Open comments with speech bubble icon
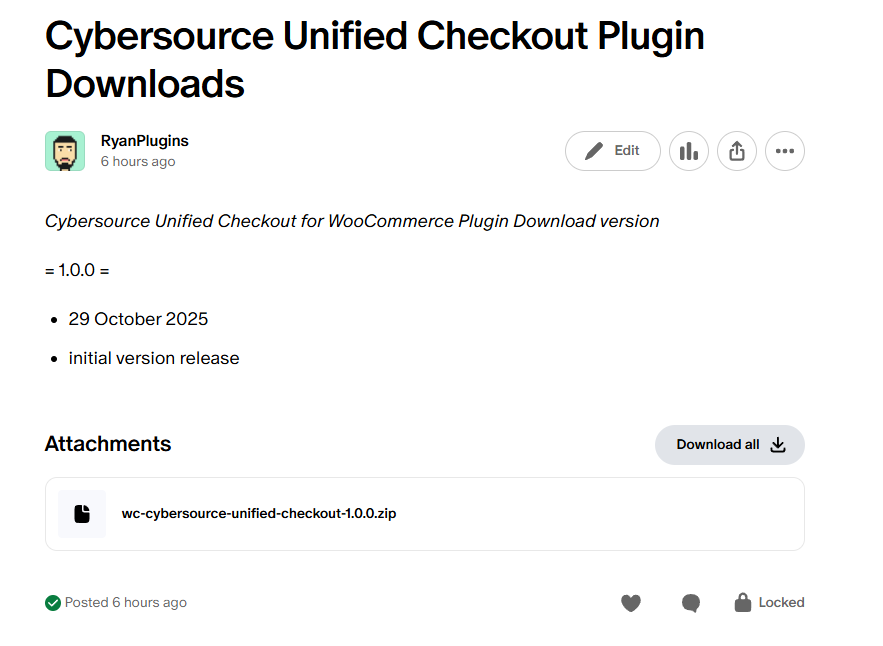The image size is (883, 646). 690,603
